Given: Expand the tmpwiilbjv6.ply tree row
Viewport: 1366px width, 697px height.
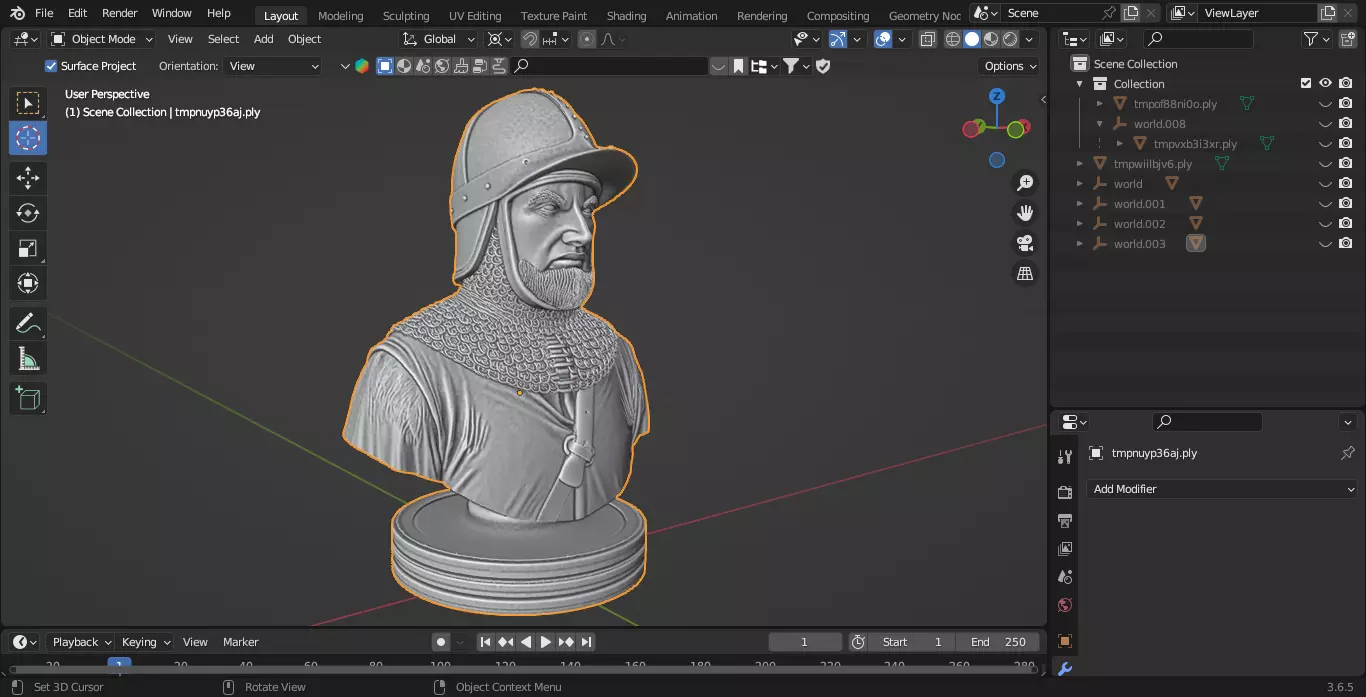Looking at the screenshot, I should 1080,164.
